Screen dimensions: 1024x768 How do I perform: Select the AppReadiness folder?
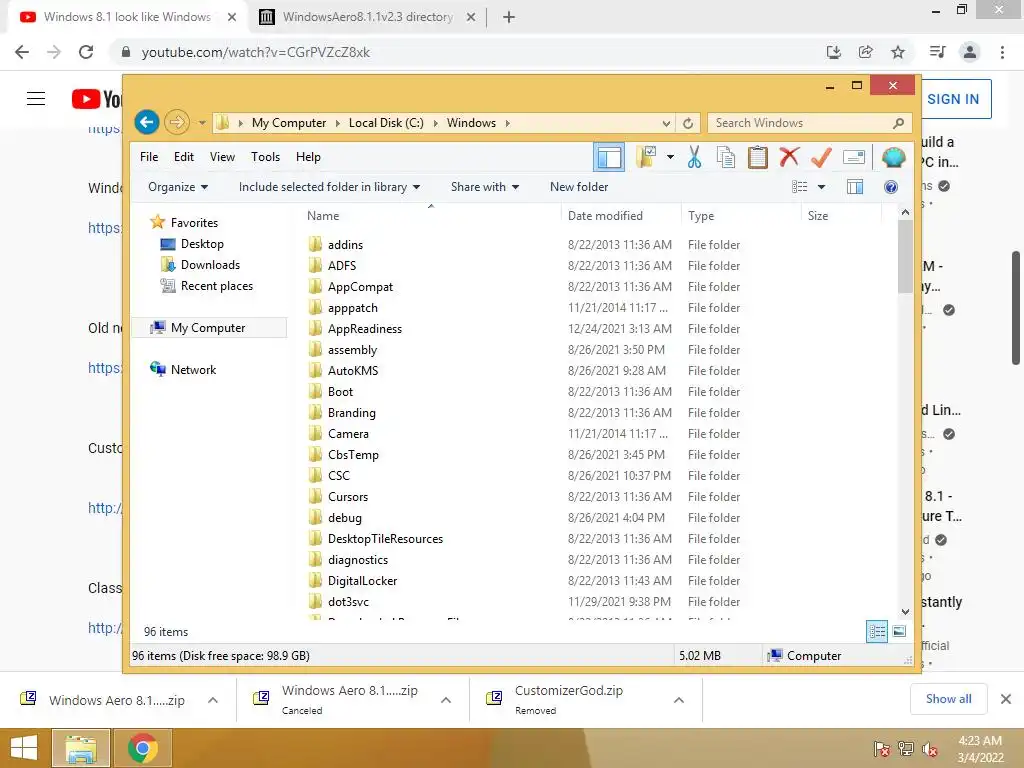pos(364,328)
